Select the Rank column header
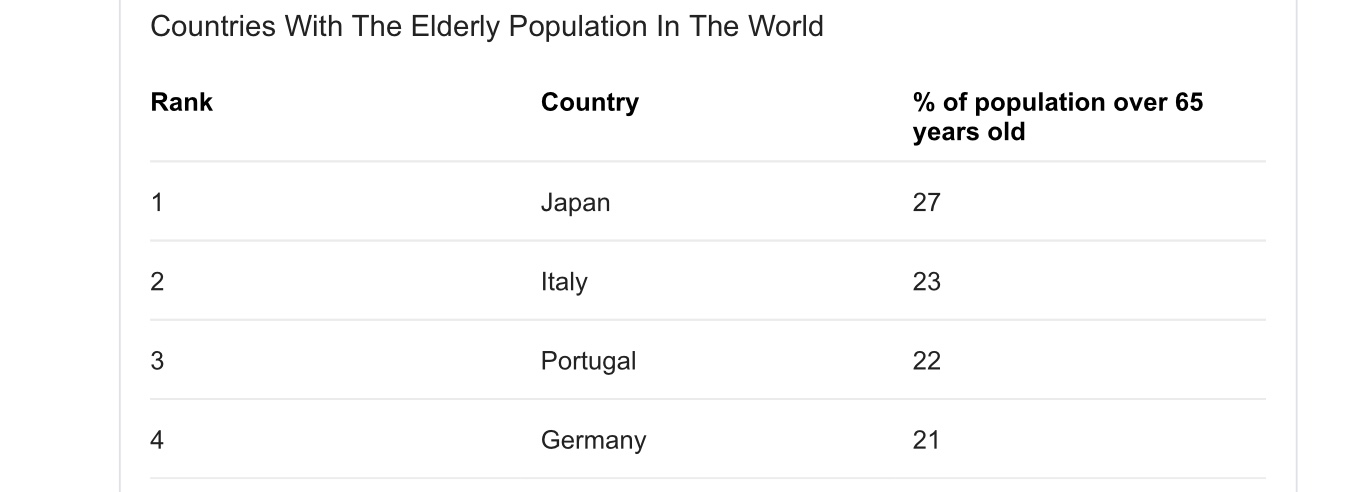This screenshot has height=492, width=1349. click(x=181, y=103)
